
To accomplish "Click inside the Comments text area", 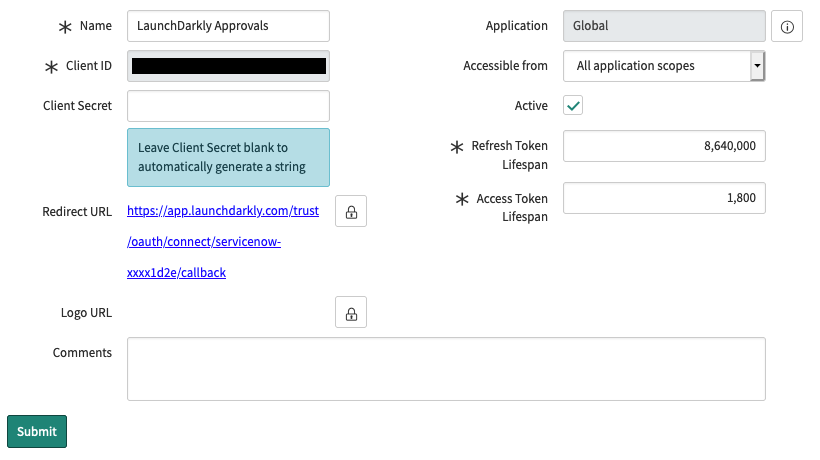I will pos(446,368).
